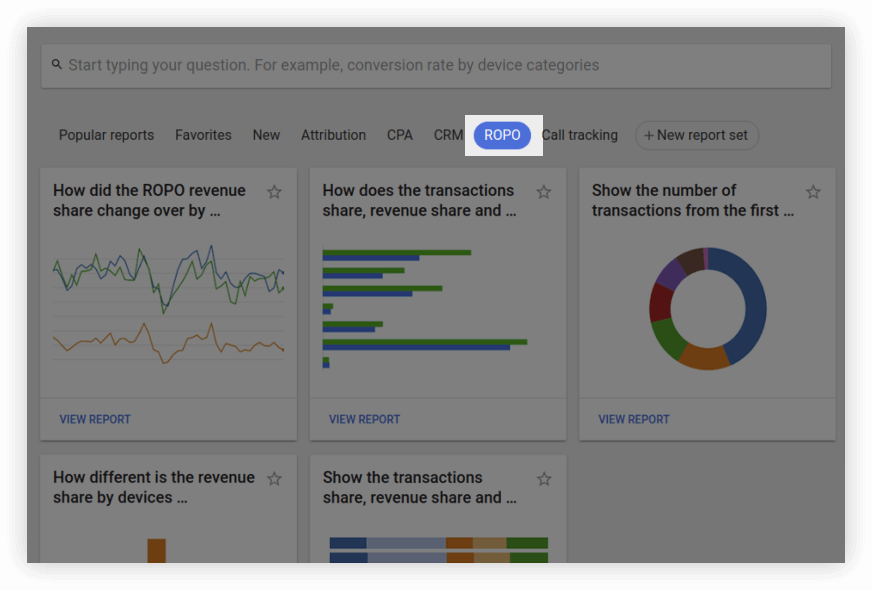872x590 pixels.
Task: Star the number of transactions report
Action: click(813, 192)
